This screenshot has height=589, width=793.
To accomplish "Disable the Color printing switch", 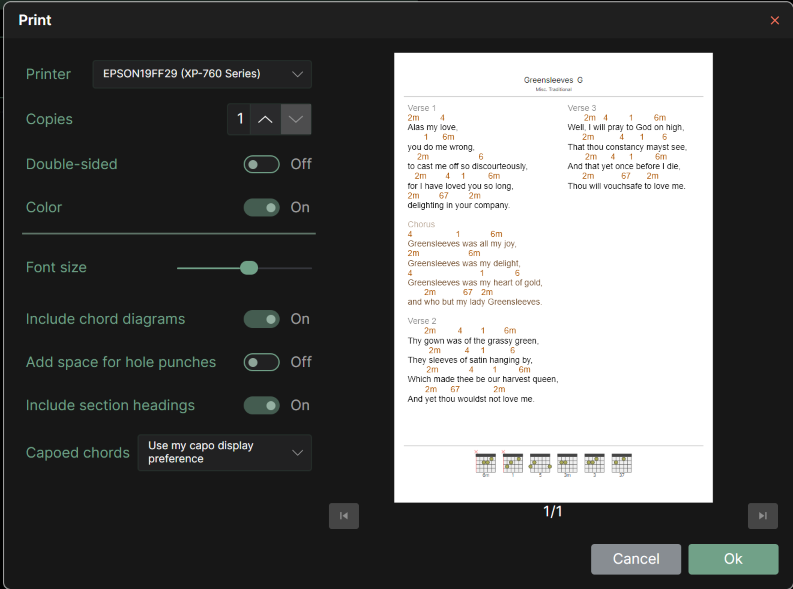I will click(261, 207).
